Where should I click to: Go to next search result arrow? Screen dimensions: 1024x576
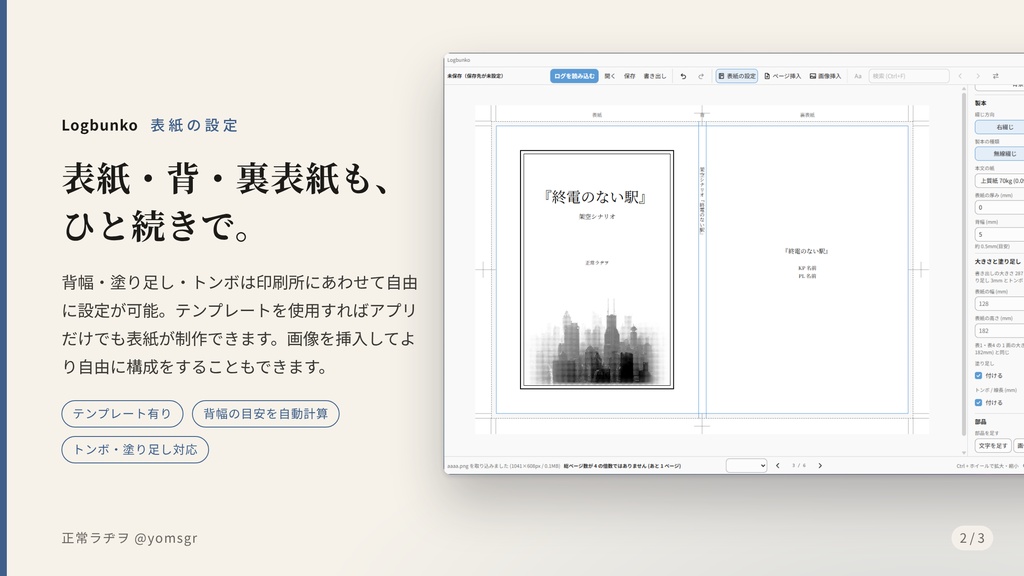click(x=978, y=76)
